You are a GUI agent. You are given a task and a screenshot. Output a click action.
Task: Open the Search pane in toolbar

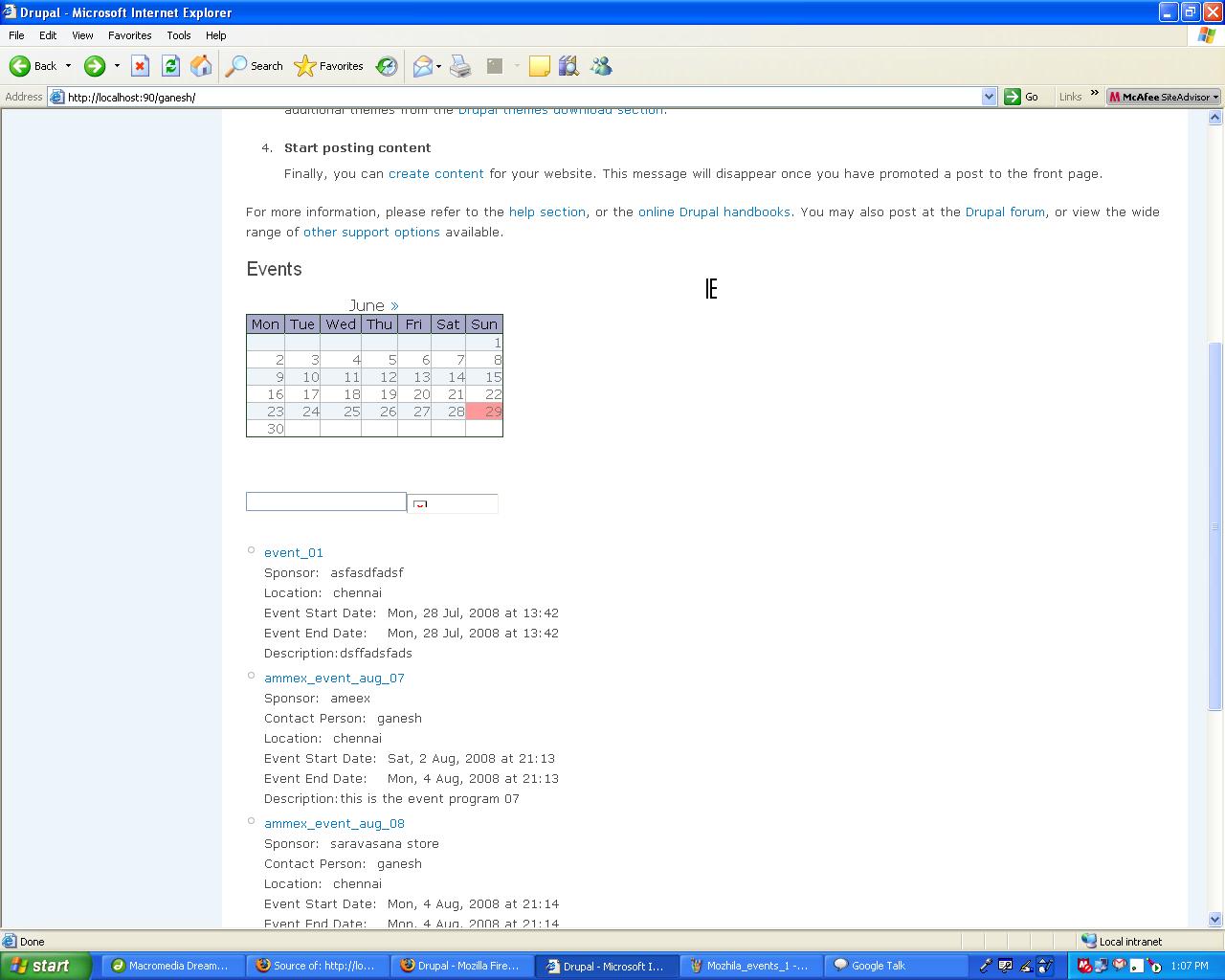(254, 66)
